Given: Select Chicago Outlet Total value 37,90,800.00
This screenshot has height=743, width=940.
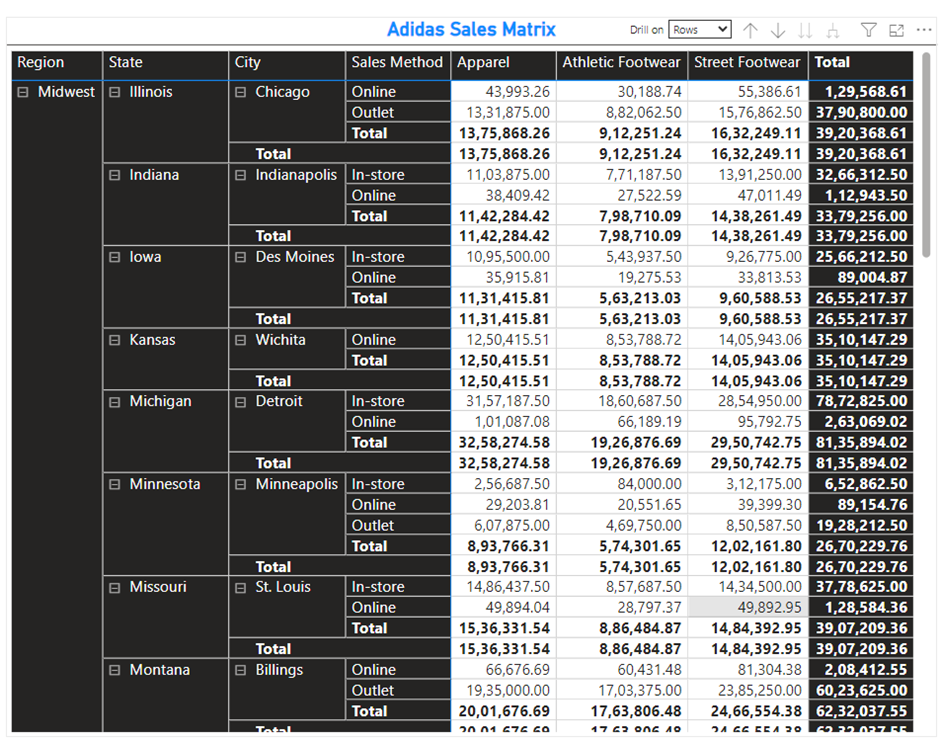Looking at the screenshot, I should coord(861,113).
